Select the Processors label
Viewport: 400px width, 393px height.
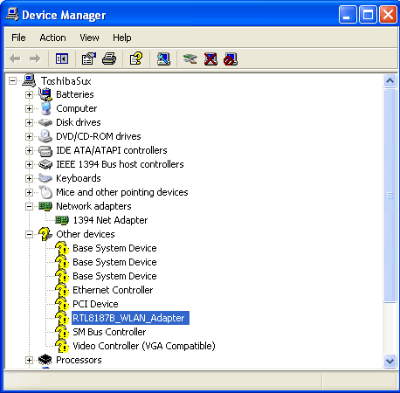tap(79, 360)
